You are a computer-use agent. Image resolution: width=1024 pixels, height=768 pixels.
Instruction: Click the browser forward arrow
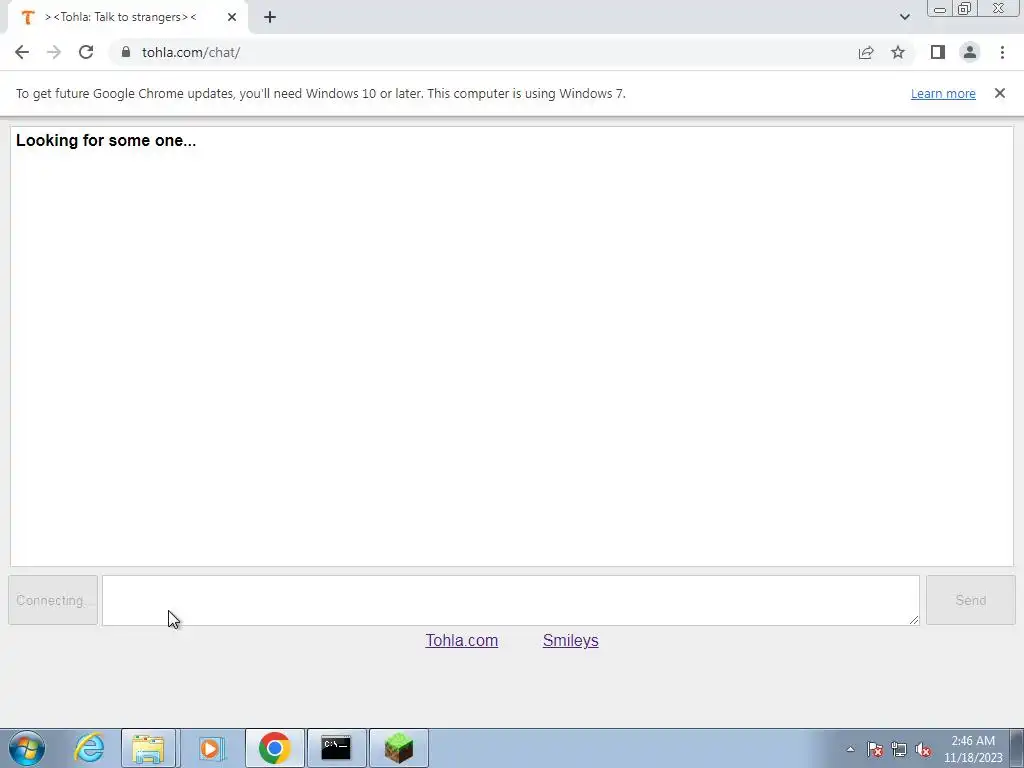(x=54, y=52)
